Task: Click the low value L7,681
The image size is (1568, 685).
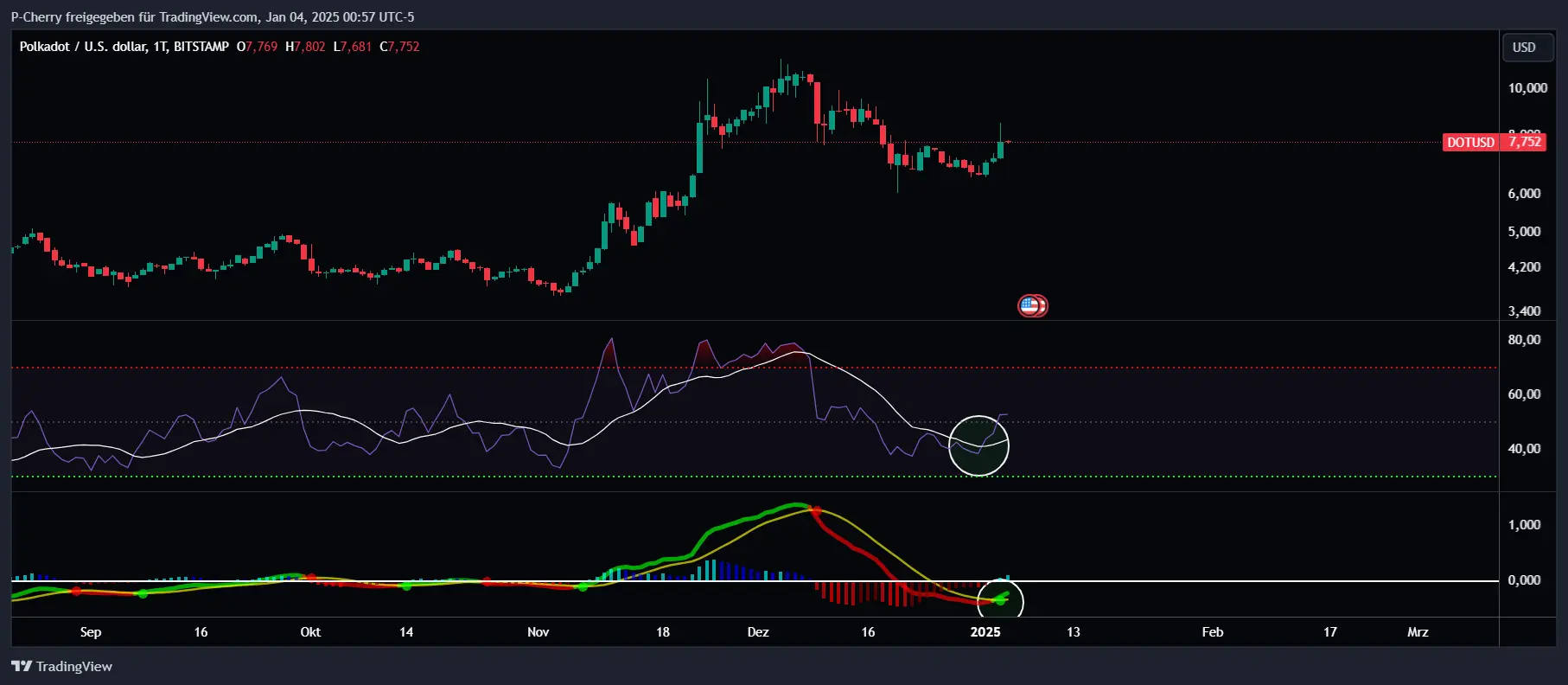Action: point(353,47)
